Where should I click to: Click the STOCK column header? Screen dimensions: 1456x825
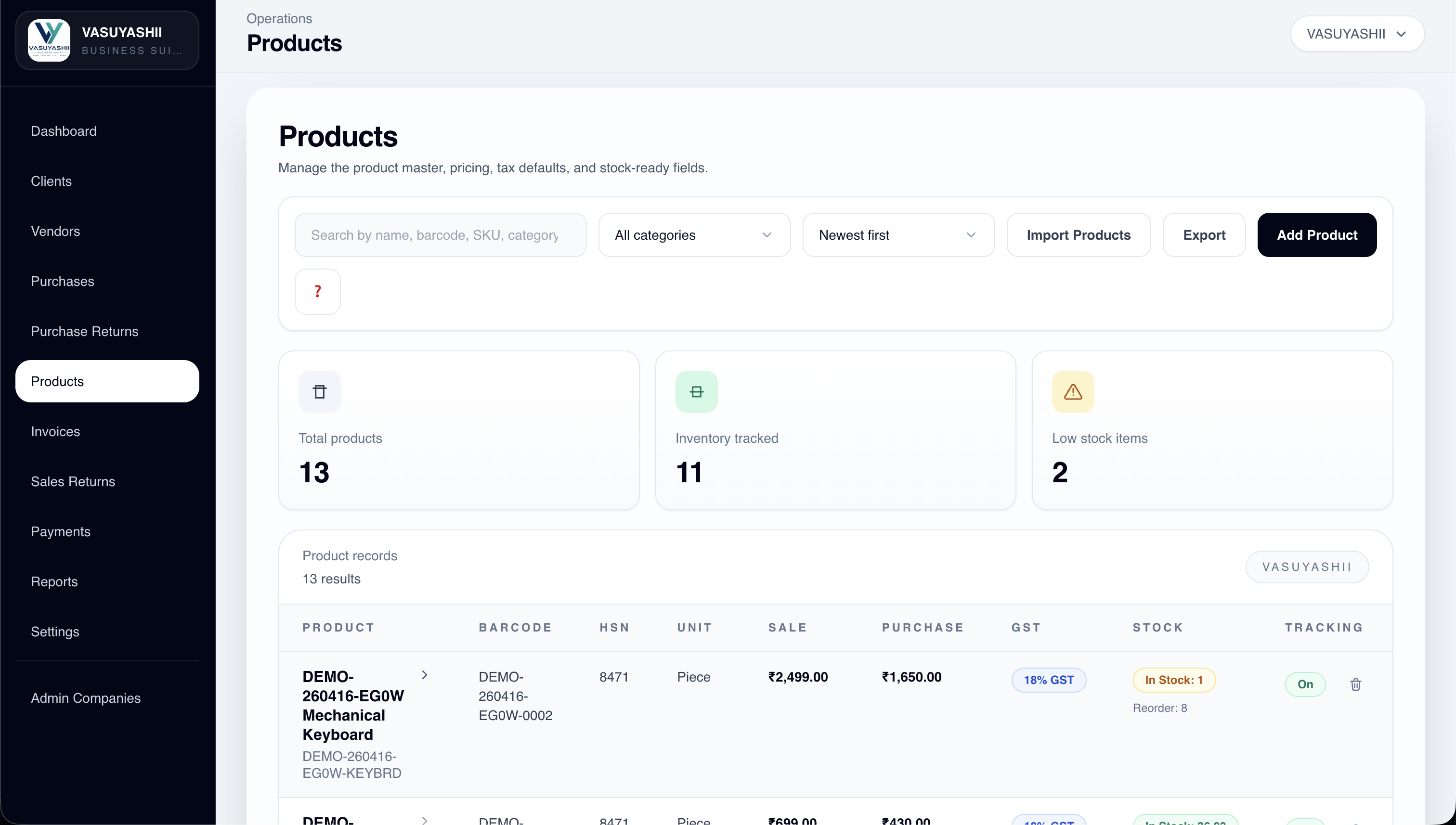tap(1158, 627)
